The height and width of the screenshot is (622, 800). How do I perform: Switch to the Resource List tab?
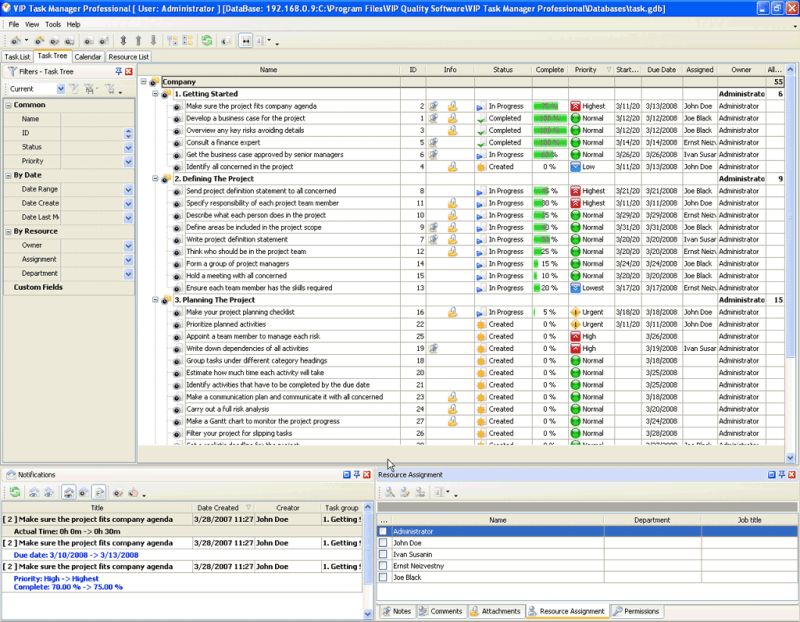[x=128, y=57]
